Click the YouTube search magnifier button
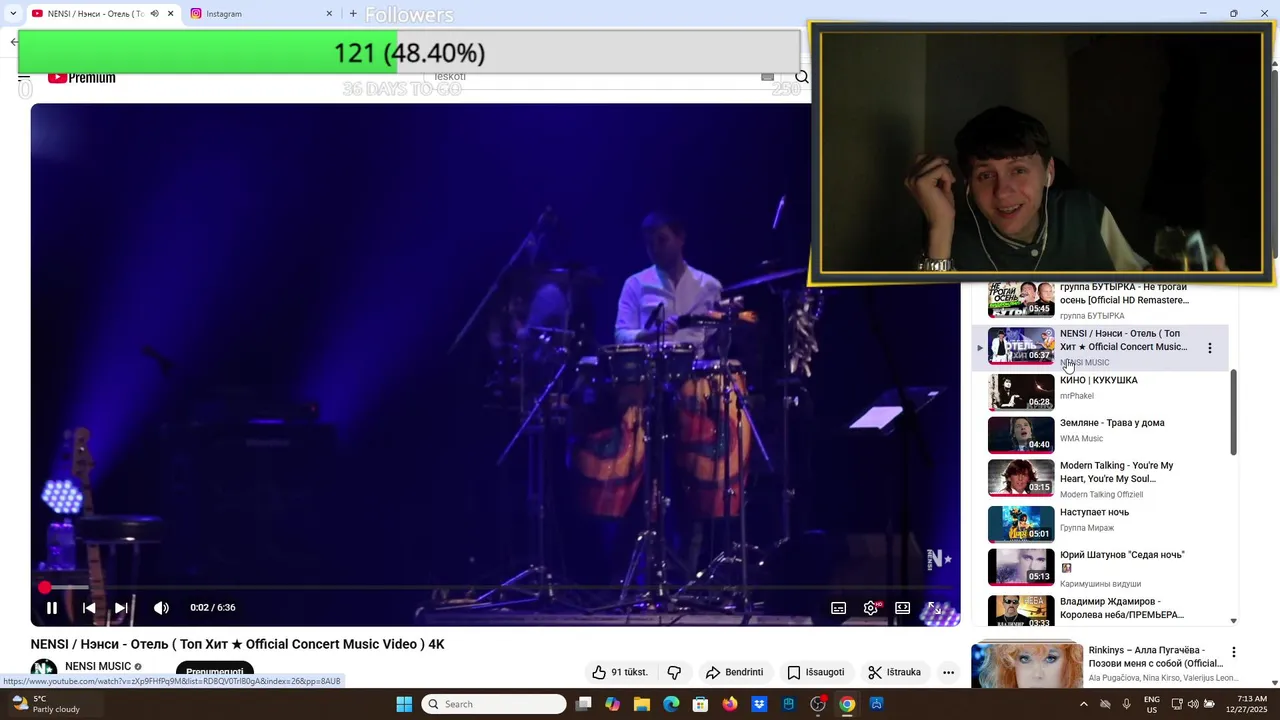This screenshot has width=1280, height=720. pos(801,77)
